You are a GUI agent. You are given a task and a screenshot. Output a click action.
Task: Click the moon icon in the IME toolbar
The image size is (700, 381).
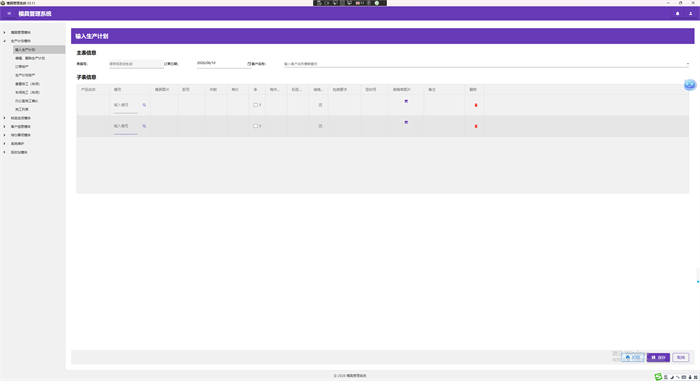(672, 377)
